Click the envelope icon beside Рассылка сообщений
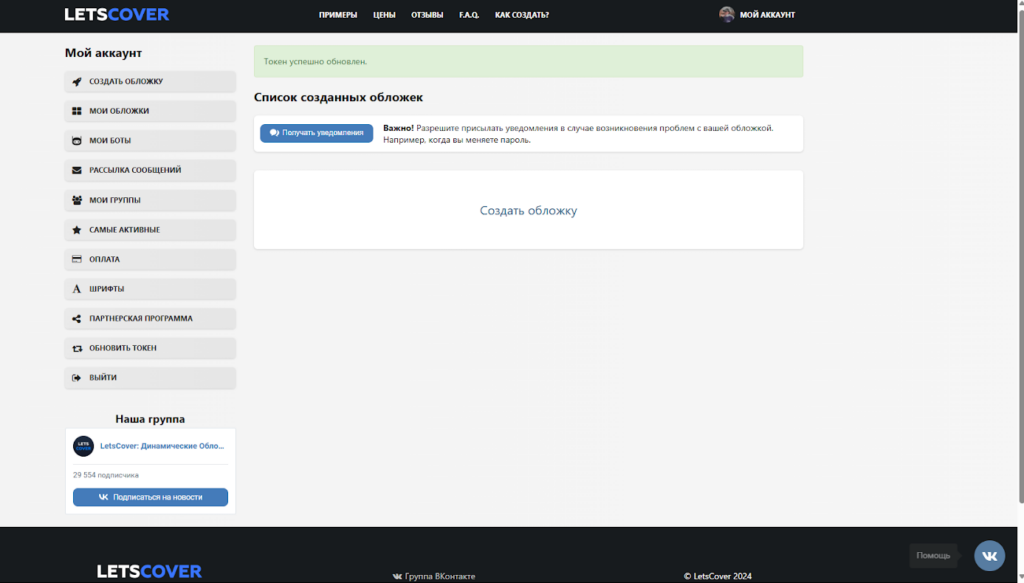Viewport: 1024px width, 583px height. 76,170
